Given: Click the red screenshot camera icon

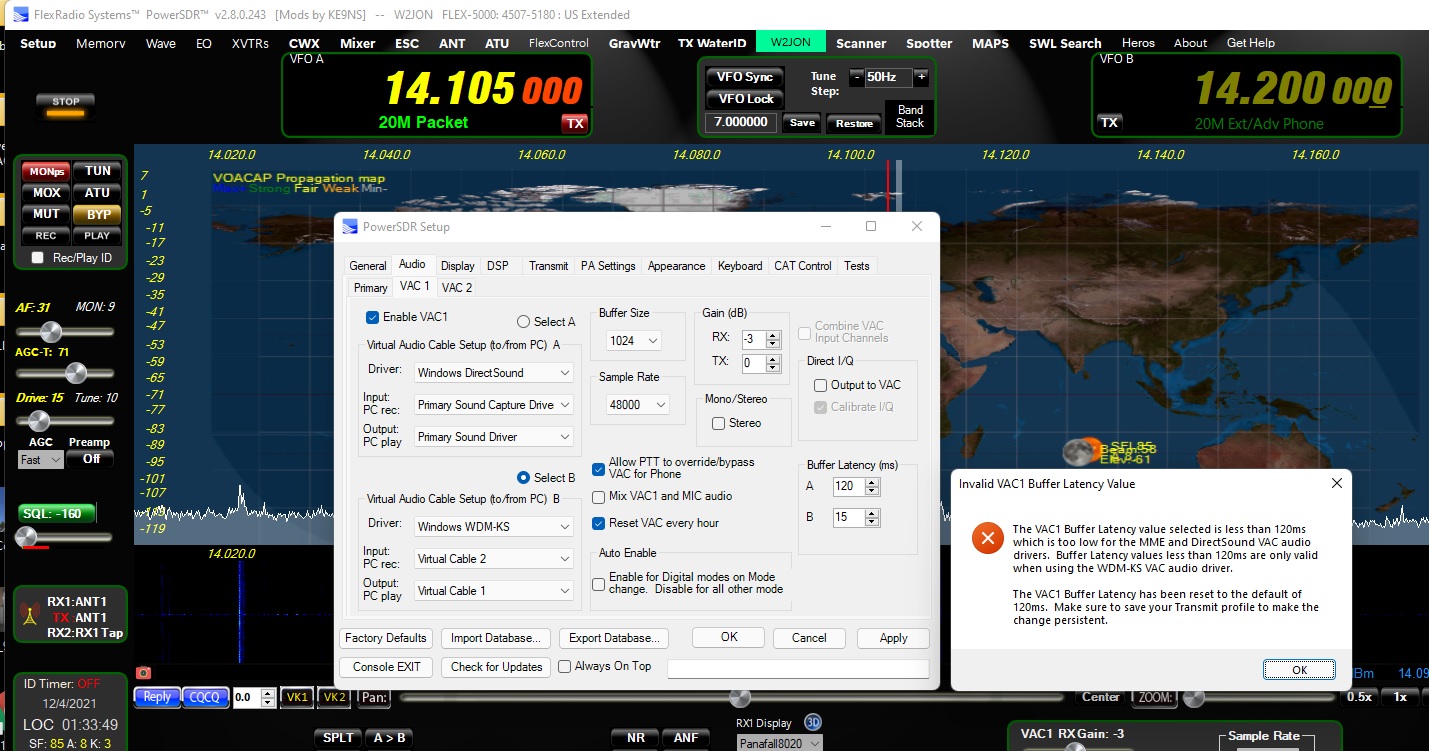Looking at the screenshot, I should (143, 673).
